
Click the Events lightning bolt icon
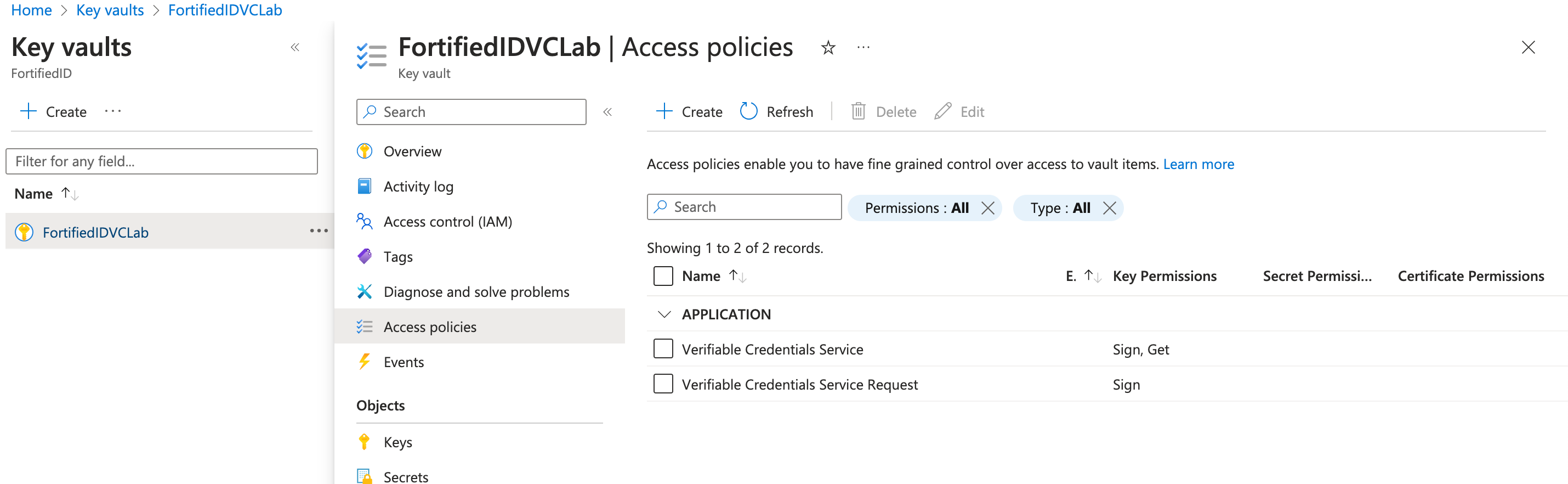pos(365,362)
